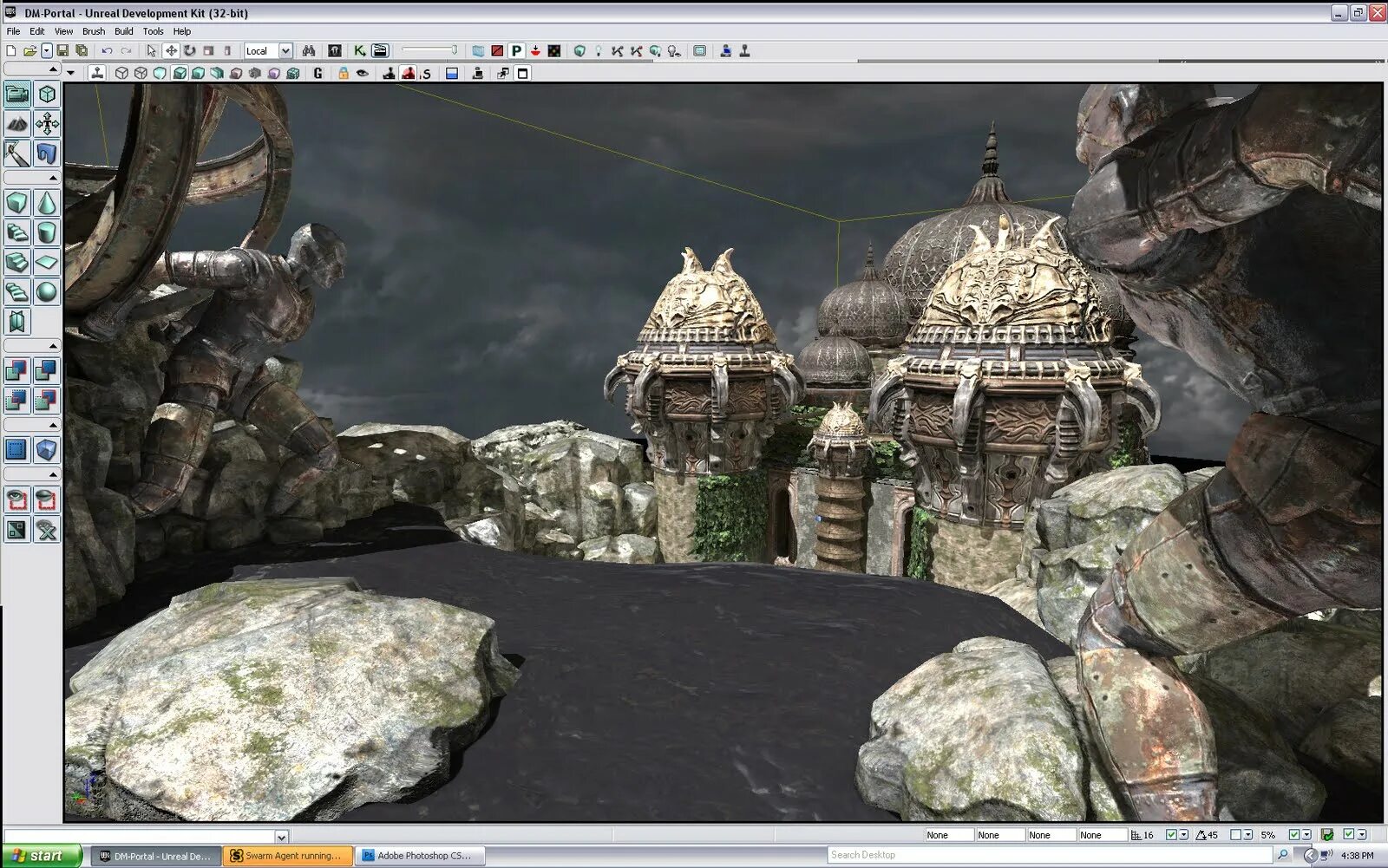Click the Add Volume cube icon
Image resolution: width=1388 pixels, height=868 pixels.
(47, 449)
